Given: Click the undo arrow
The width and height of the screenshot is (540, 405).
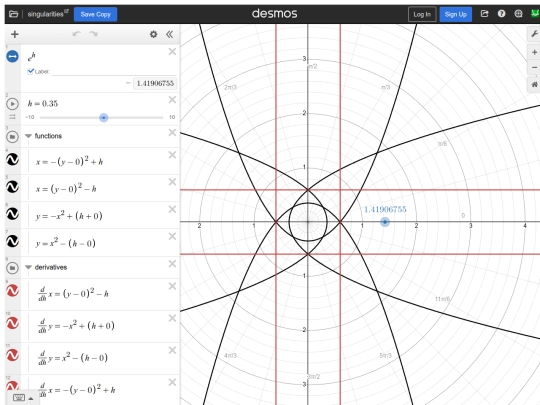Looking at the screenshot, I should 76,34.
